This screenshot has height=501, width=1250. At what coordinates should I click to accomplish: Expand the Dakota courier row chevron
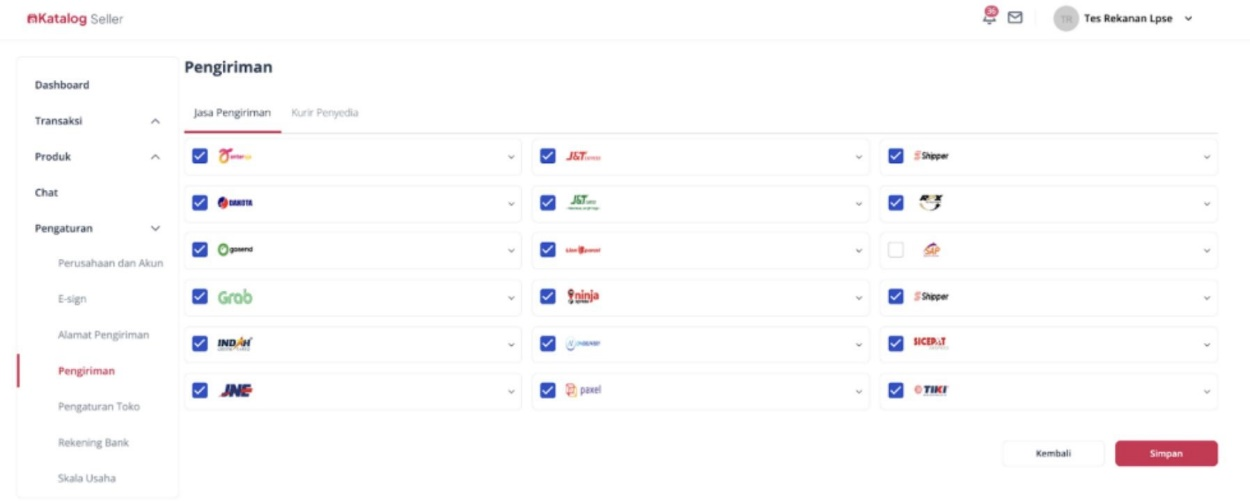[x=511, y=204]
